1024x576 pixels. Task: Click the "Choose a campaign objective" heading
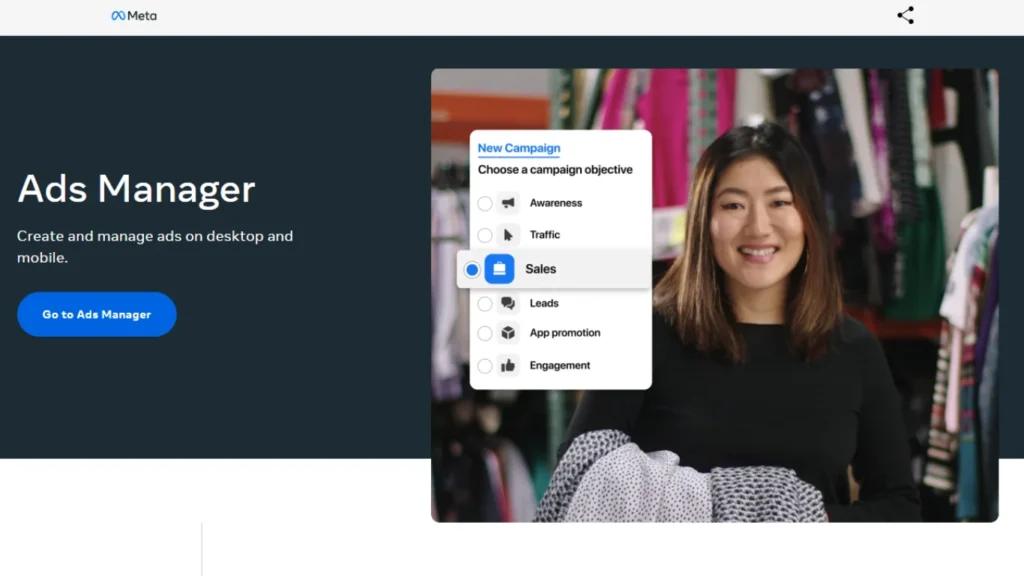pyautogui.click(x=555, y=170)
